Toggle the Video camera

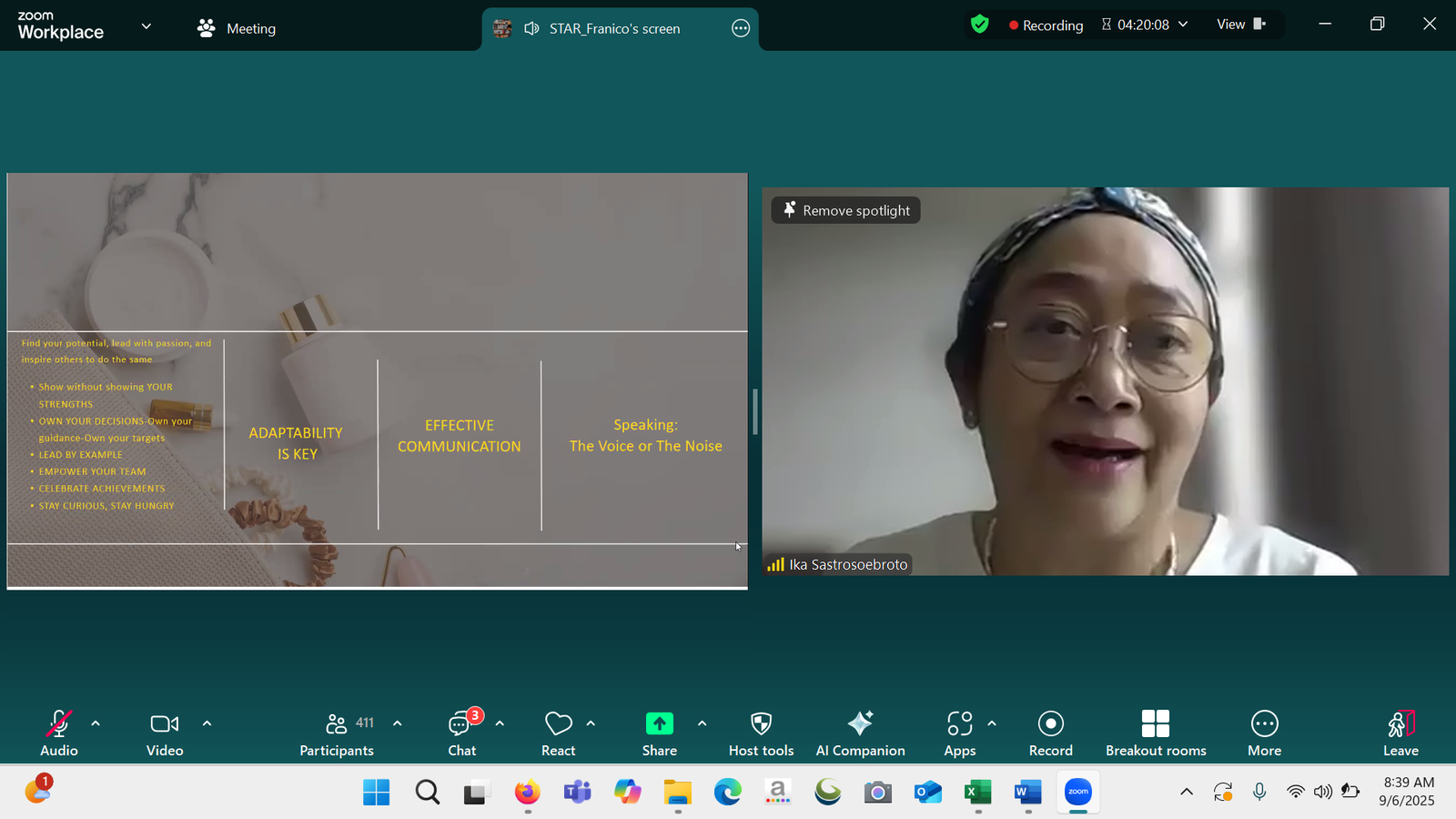point(165,733)
